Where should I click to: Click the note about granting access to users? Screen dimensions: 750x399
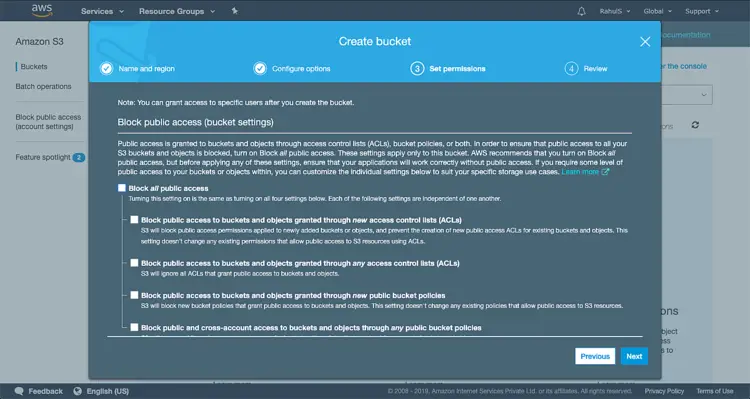tap(236, 102)
